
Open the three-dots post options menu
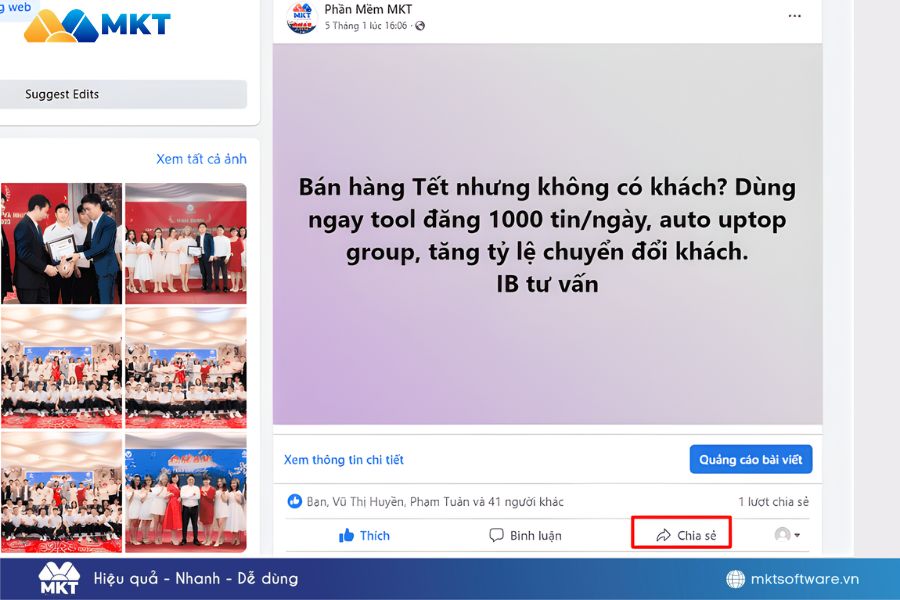[794, 16]
